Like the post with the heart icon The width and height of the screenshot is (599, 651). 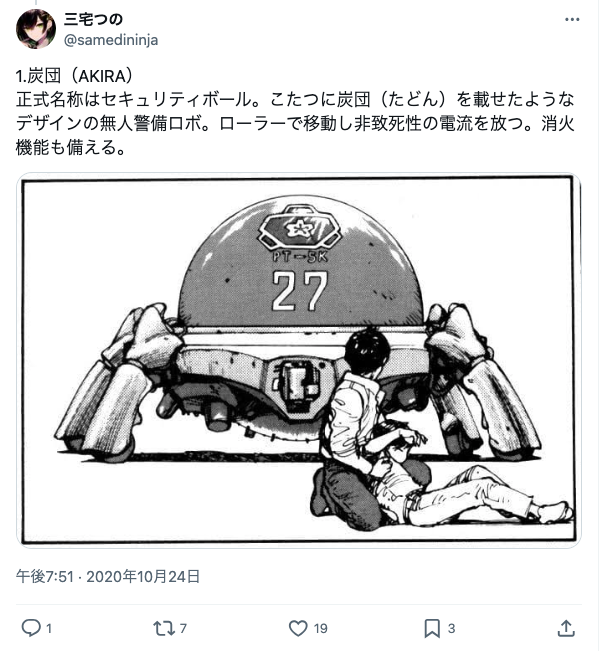(x=298, y=628)
